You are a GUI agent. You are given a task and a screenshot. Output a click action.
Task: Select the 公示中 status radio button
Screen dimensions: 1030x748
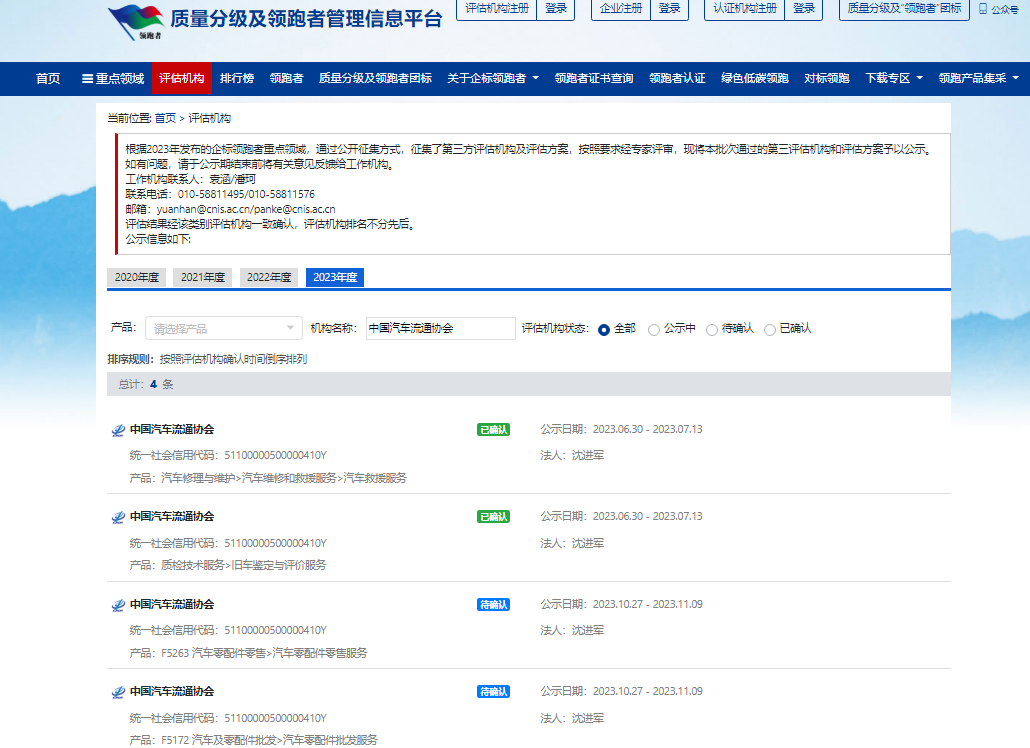[654, 329]
